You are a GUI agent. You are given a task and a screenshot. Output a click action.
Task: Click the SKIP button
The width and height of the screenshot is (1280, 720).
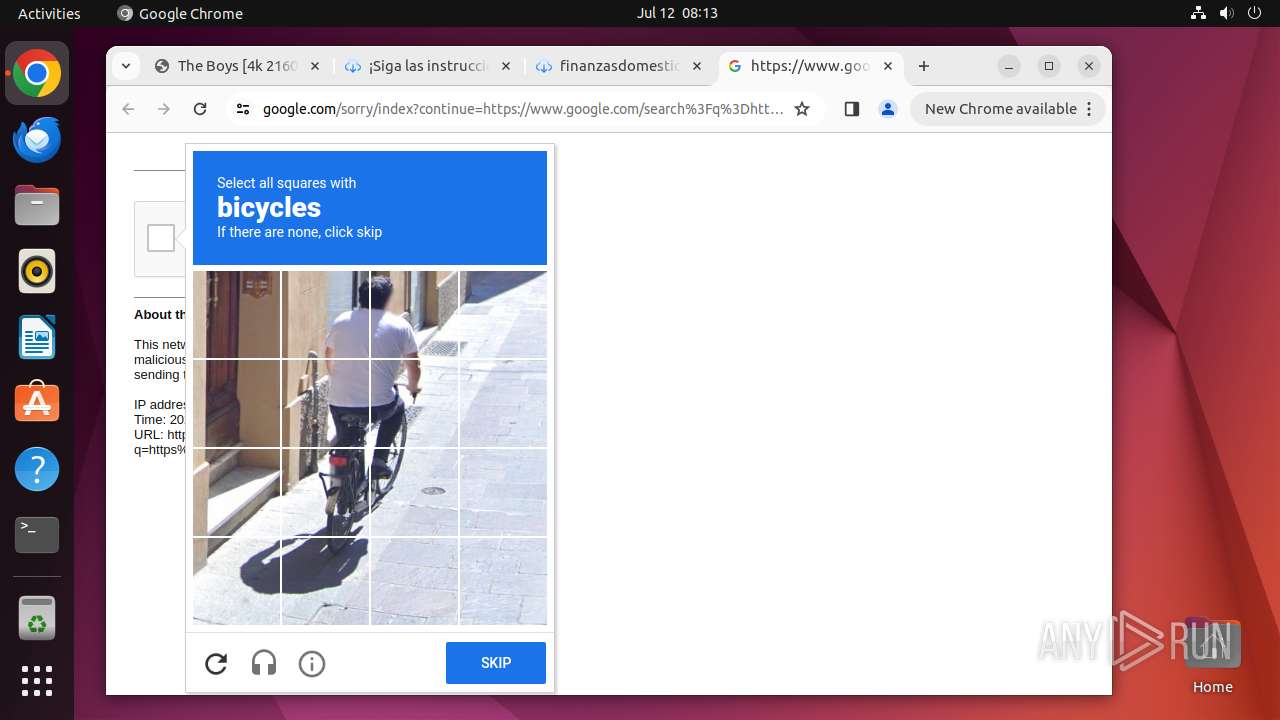[496, 663]
